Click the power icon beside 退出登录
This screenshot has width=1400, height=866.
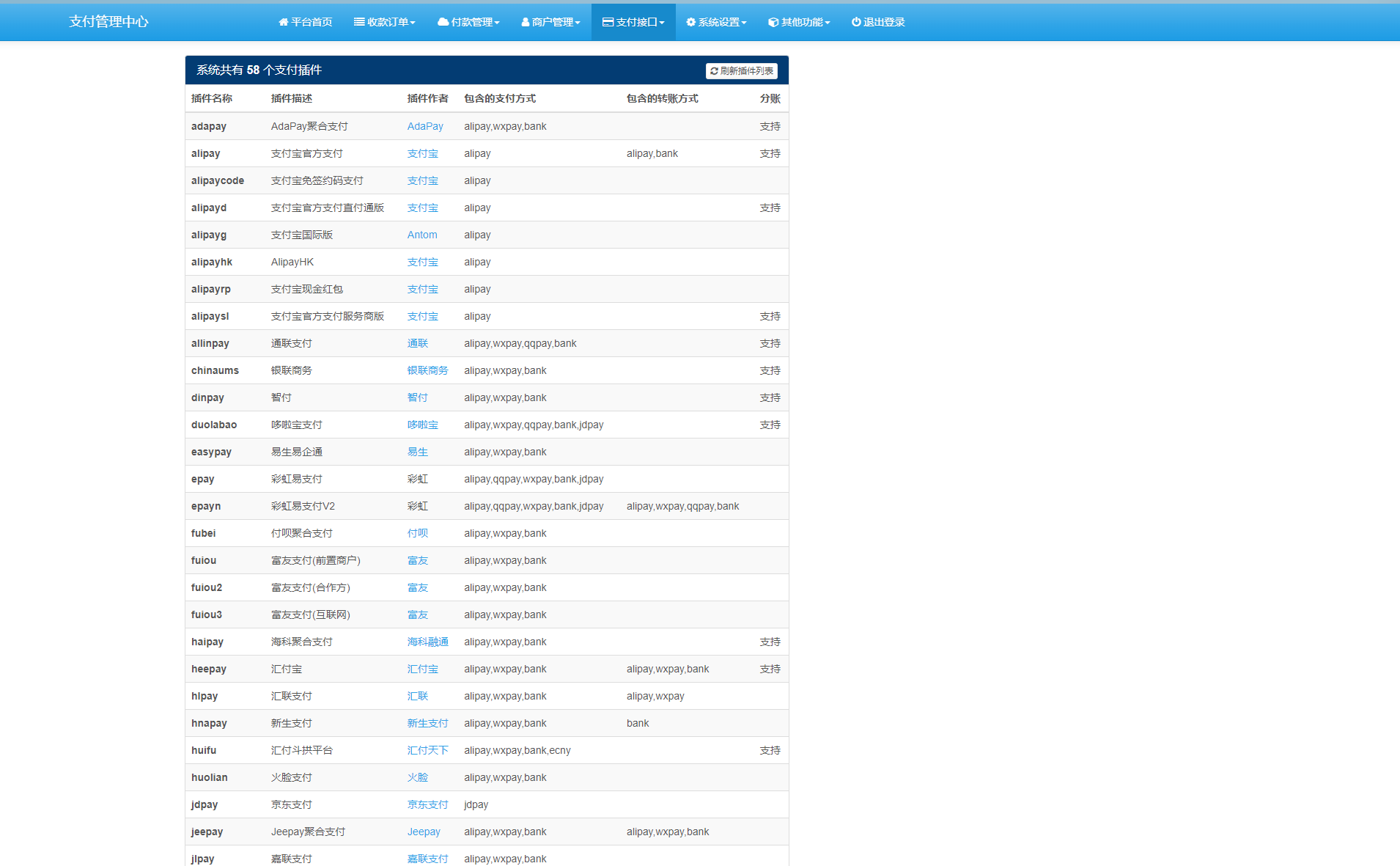(x=855, y=22)
